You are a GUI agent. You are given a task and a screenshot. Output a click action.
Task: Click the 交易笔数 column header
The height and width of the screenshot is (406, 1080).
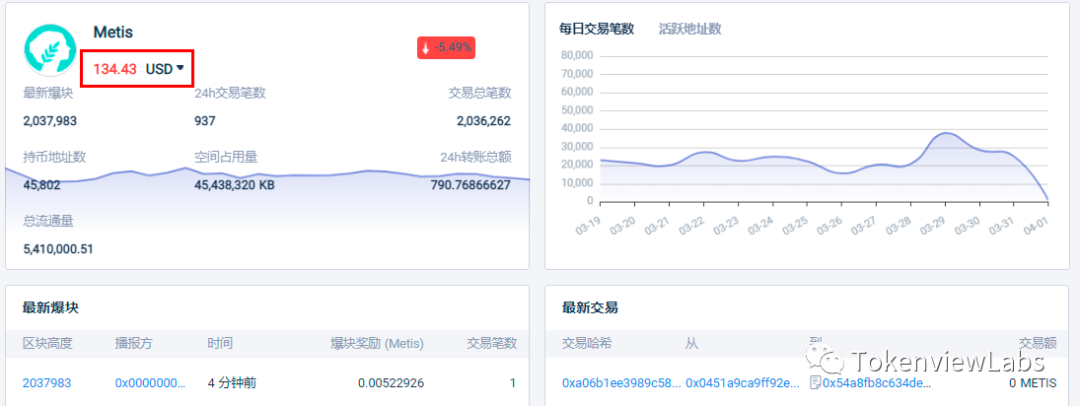point(492,343)
